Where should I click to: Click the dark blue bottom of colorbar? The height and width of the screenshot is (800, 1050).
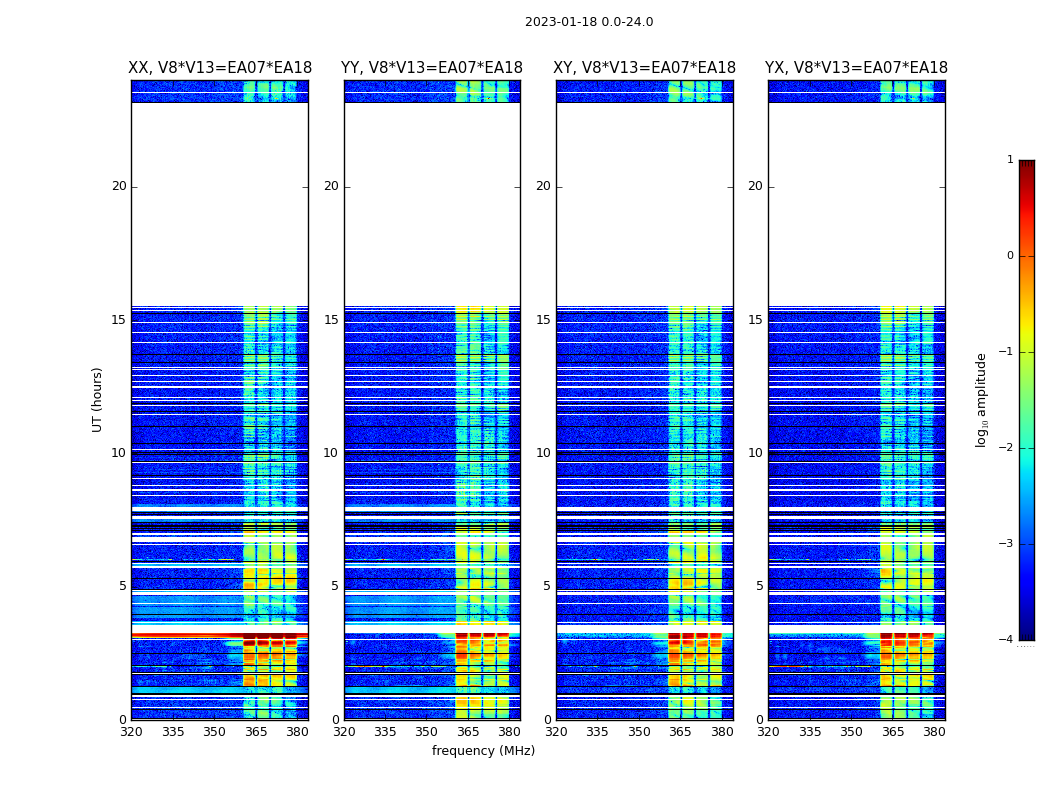click(1027, 633)
